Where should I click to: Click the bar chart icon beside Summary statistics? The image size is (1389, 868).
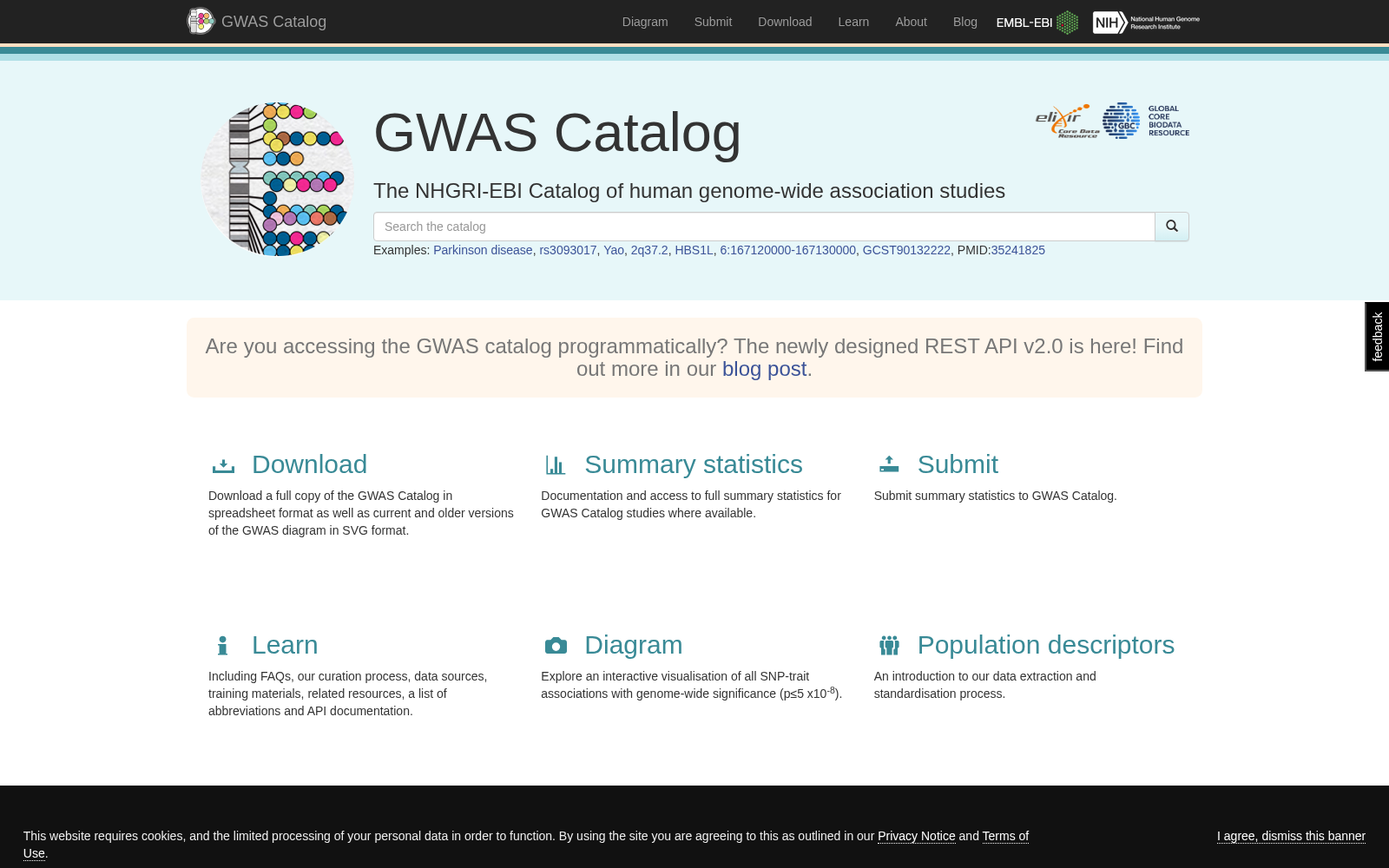(556, 465)
